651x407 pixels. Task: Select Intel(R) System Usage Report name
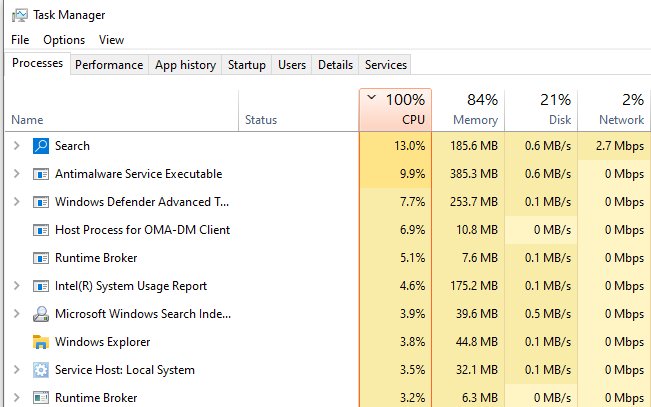click(x=131, y=286)
